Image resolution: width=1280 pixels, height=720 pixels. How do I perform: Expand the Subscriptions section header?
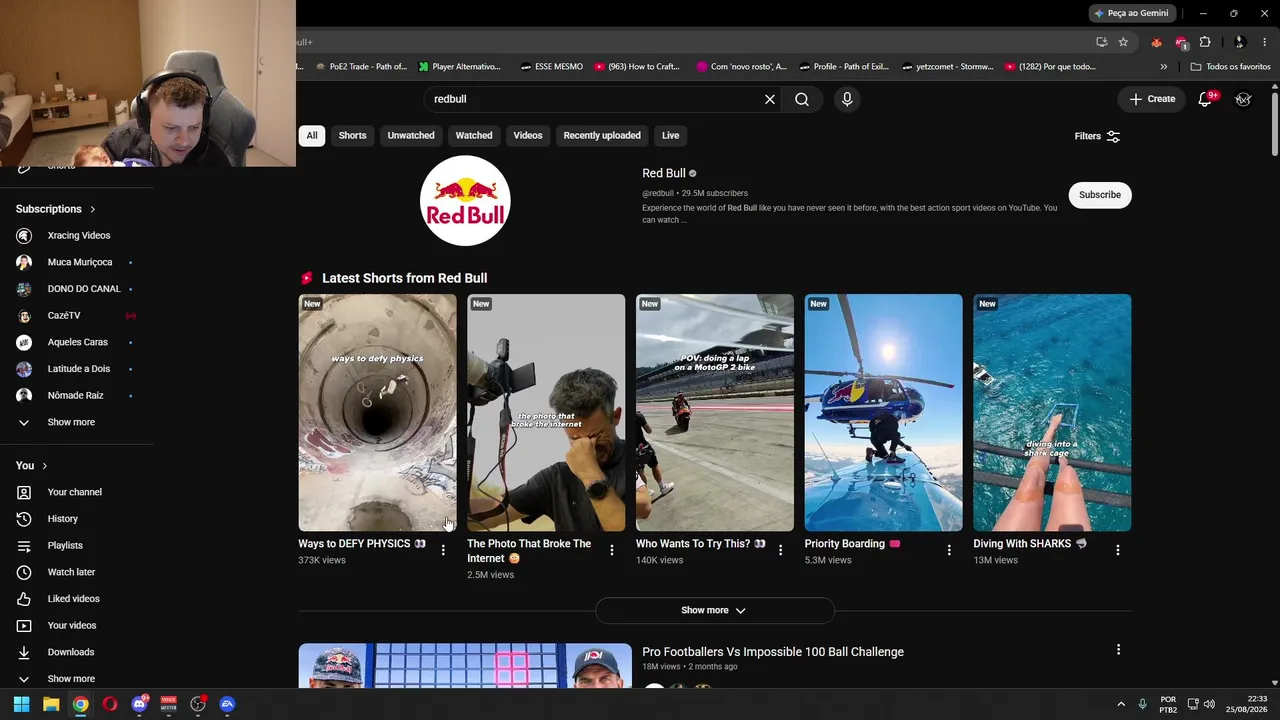coord(56,209)
